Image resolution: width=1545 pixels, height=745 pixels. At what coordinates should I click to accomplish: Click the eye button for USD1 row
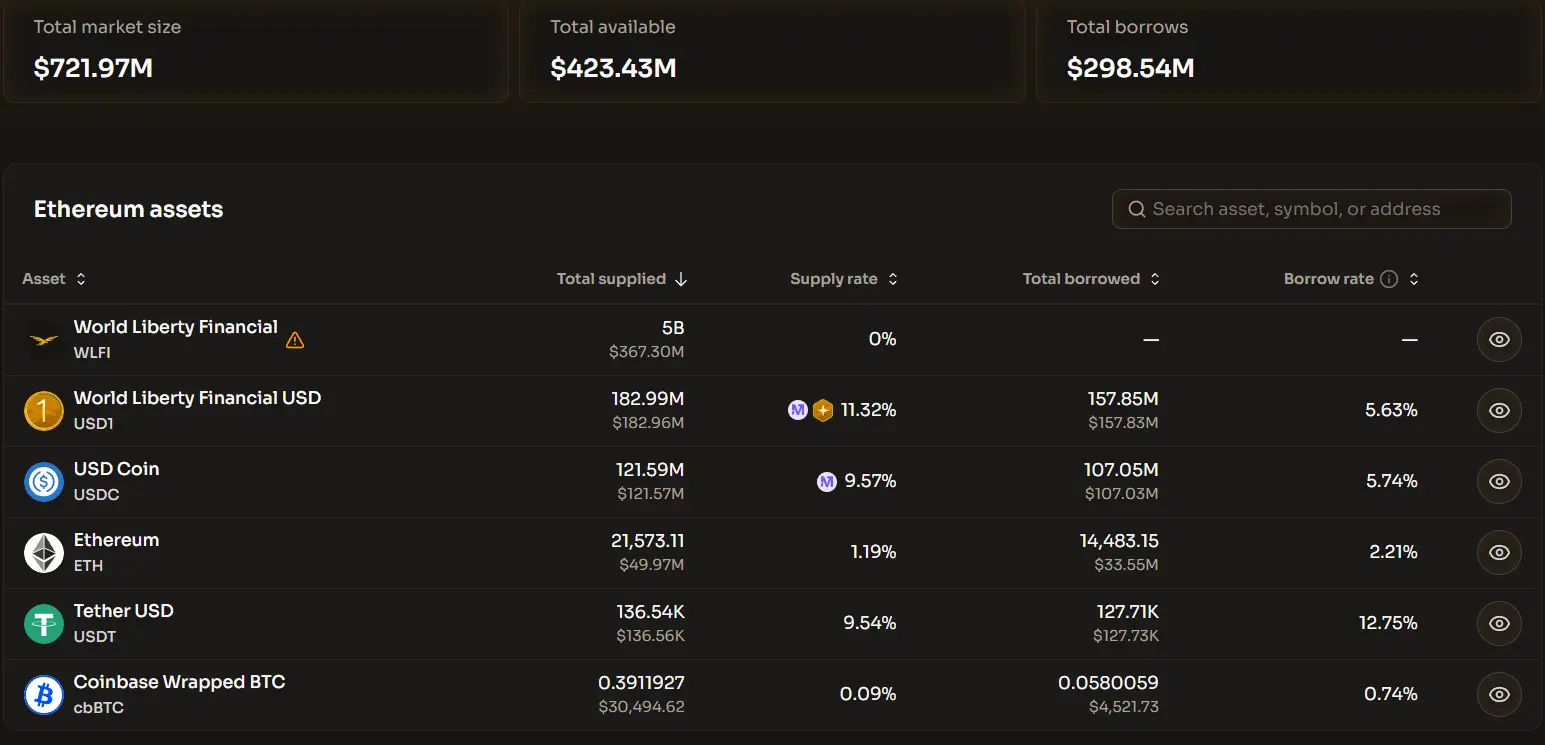tap(1499, 410)
